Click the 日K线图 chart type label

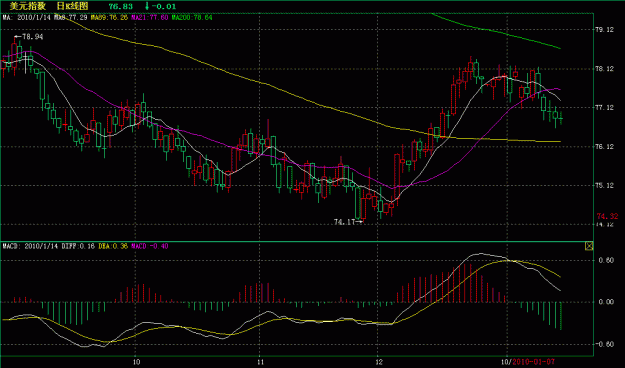pyautogui.click(x=72, y=6)
